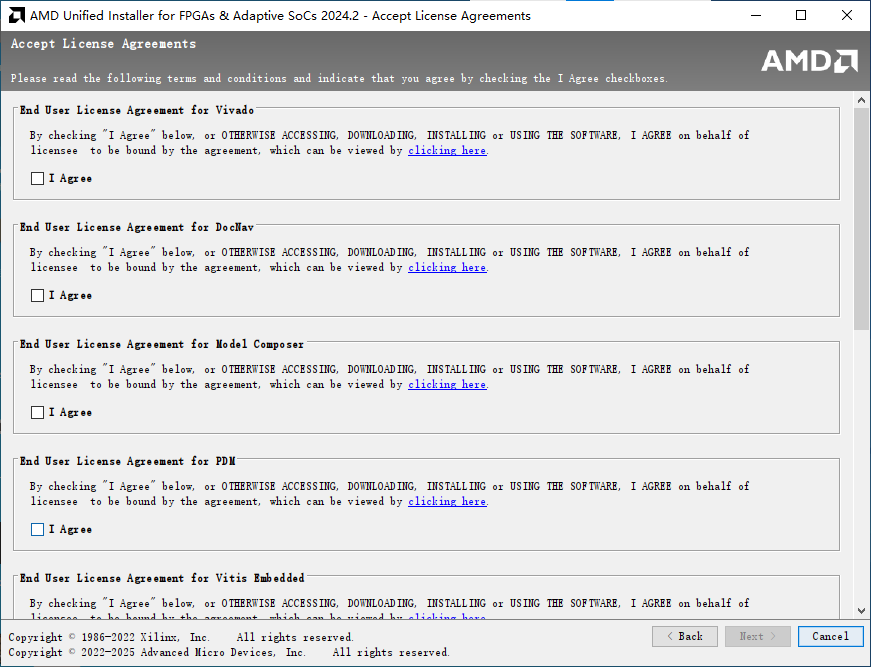Cancel the installer
The width and height of the screenshot is (871, 667).
click(830, 636)
